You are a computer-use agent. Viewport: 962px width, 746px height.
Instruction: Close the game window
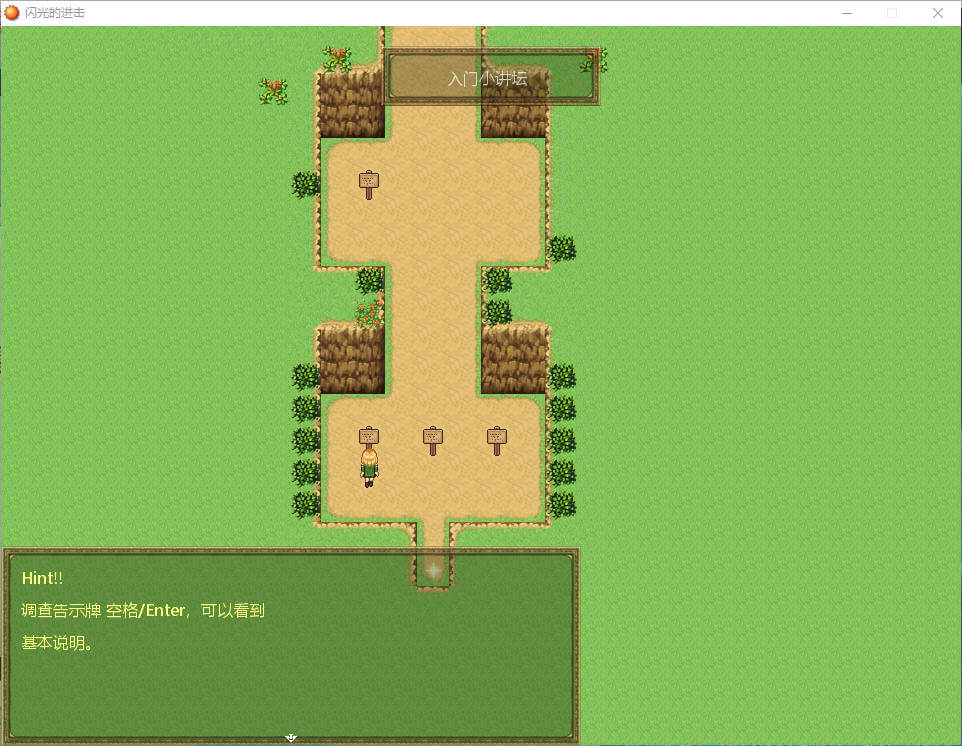coord(938,13)
